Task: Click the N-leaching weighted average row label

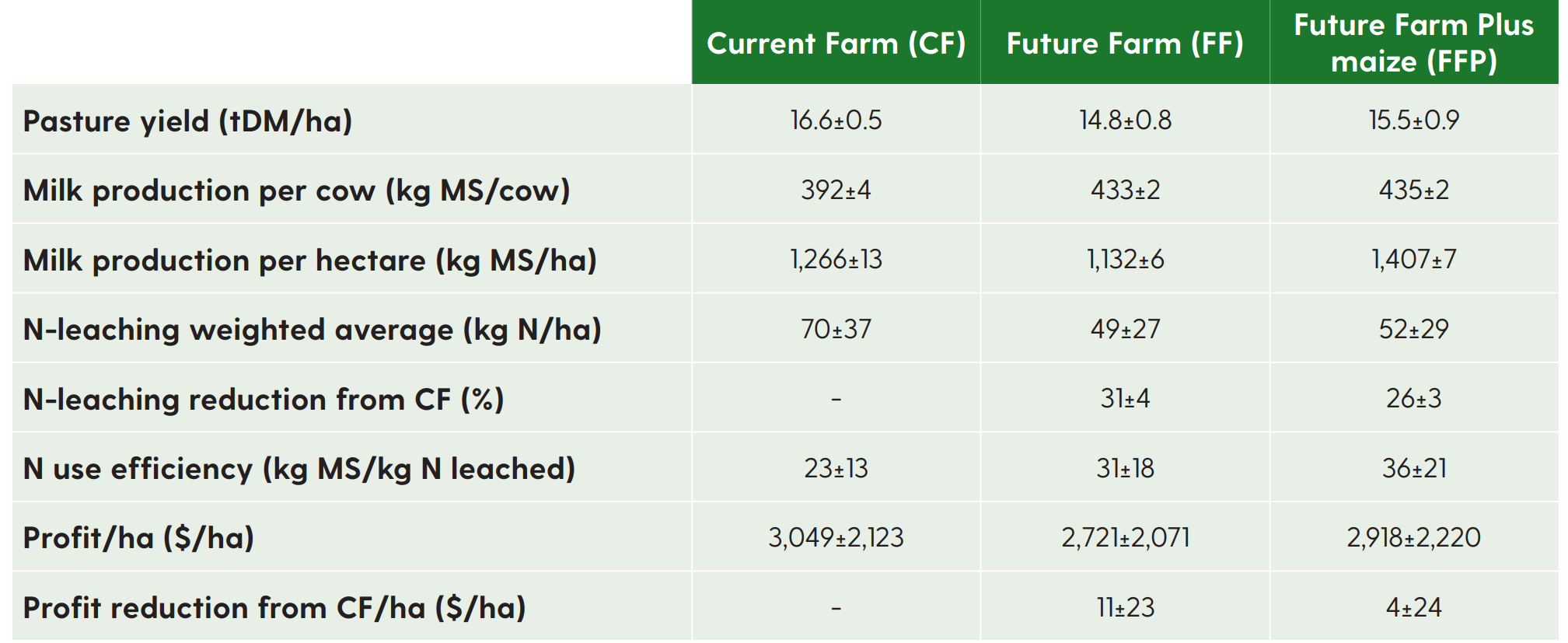Action: [x=313, y=330]
